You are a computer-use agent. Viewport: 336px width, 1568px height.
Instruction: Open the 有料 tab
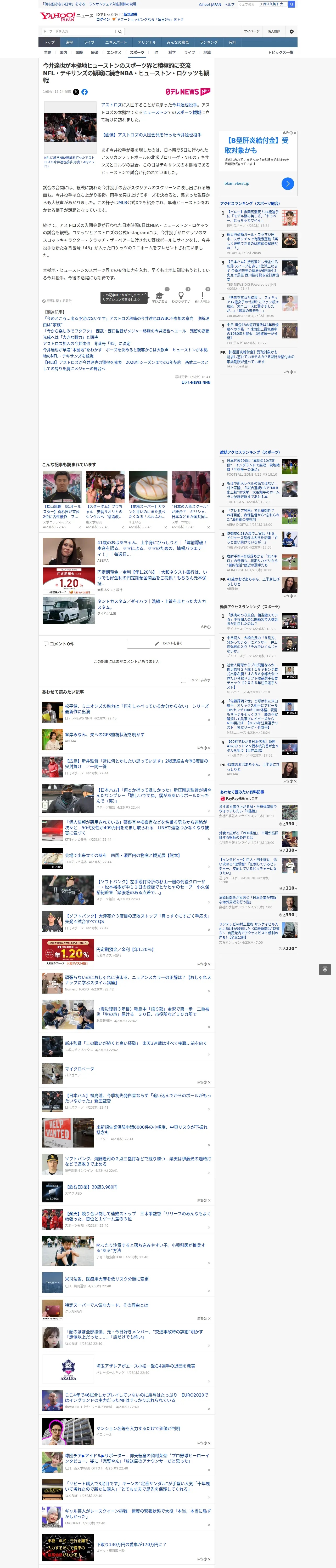click(x=232, y=43)
